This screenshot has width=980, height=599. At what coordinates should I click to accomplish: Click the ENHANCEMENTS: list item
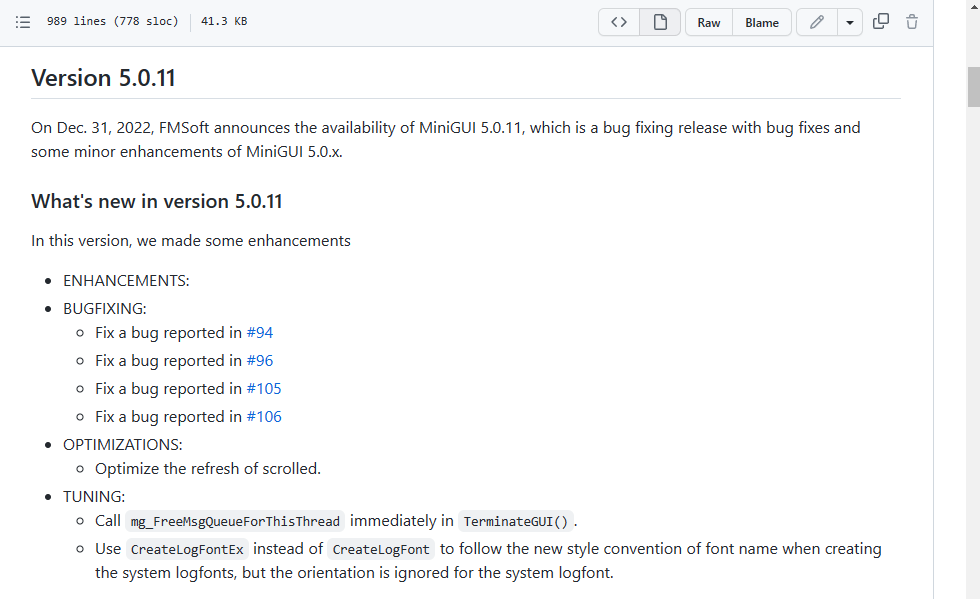pos(126,281)
